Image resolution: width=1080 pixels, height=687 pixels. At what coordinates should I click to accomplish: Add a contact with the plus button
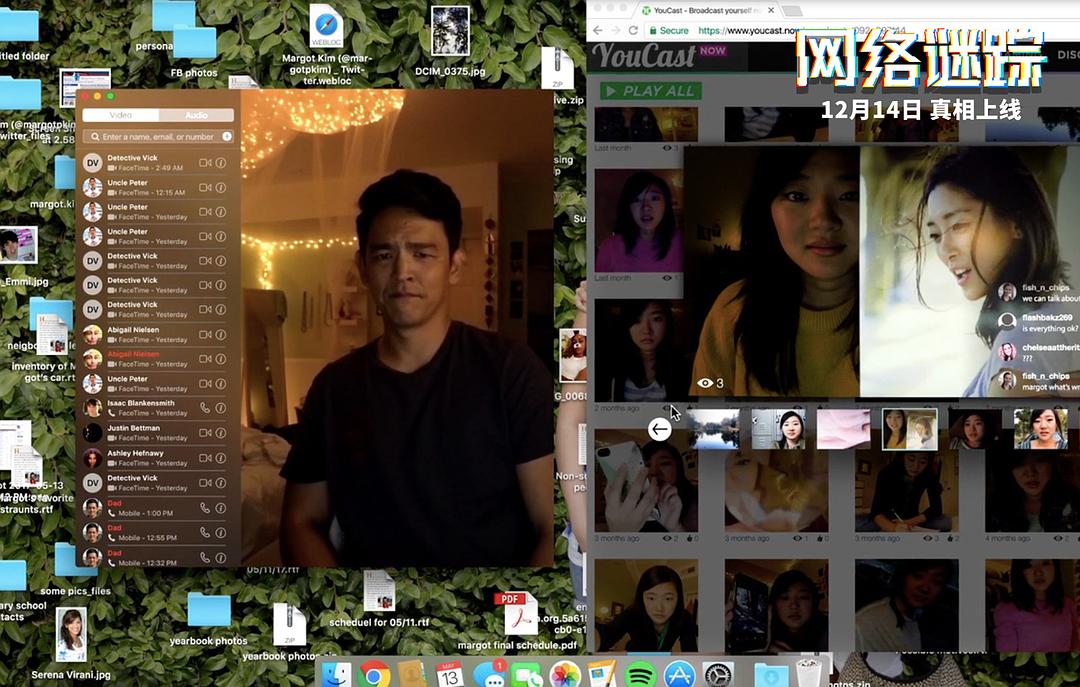click(x=227, y=137)
